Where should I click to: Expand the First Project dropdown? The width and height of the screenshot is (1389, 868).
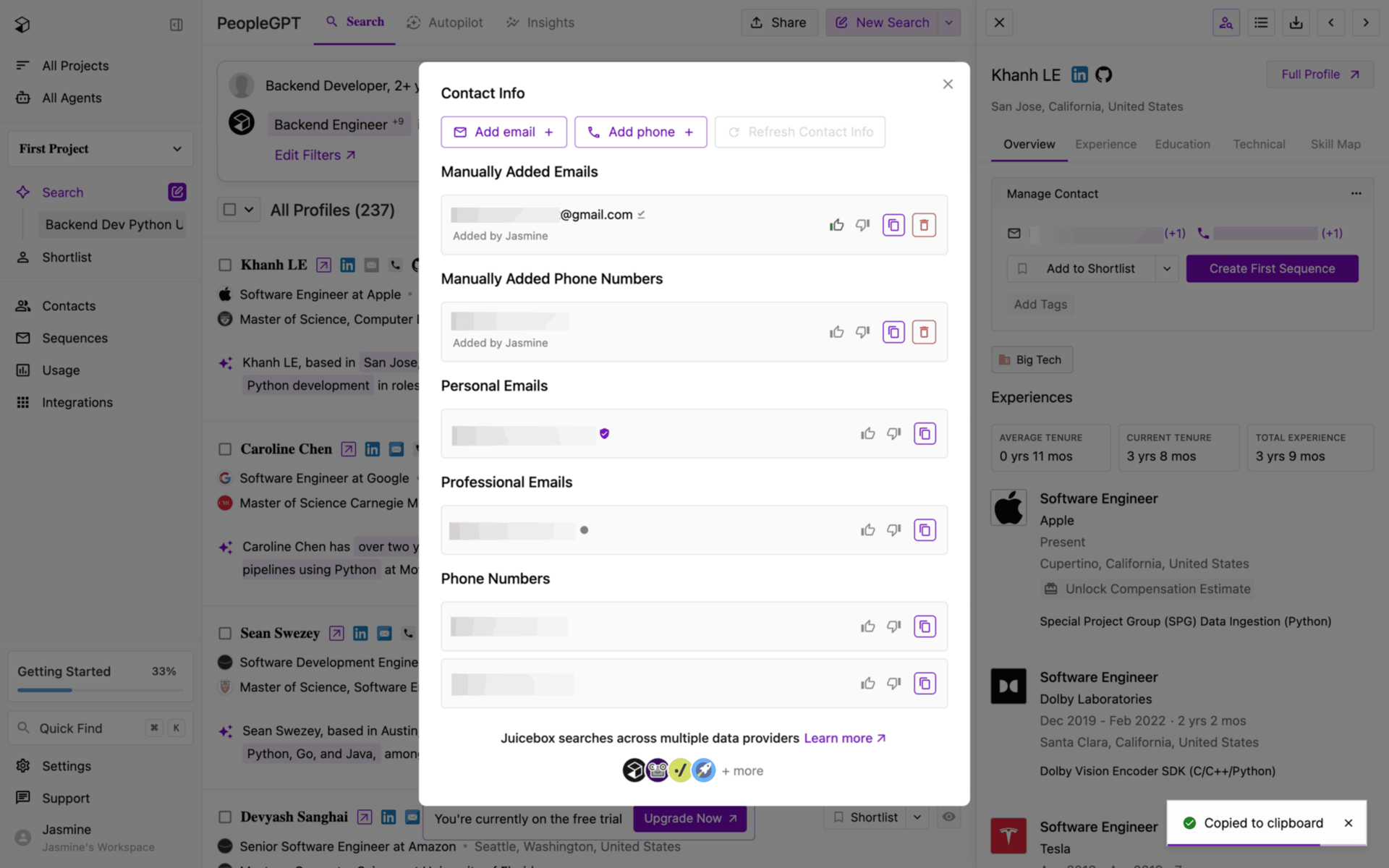tap(101, 149)
